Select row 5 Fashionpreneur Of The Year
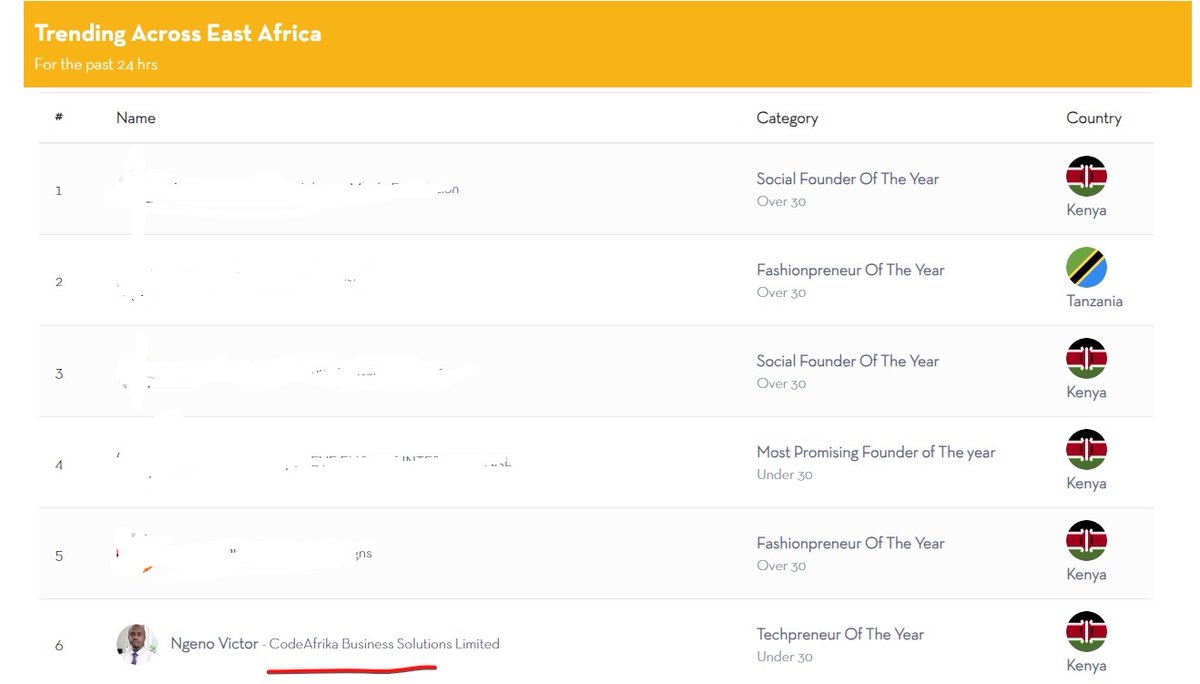 tap(850, 543)
